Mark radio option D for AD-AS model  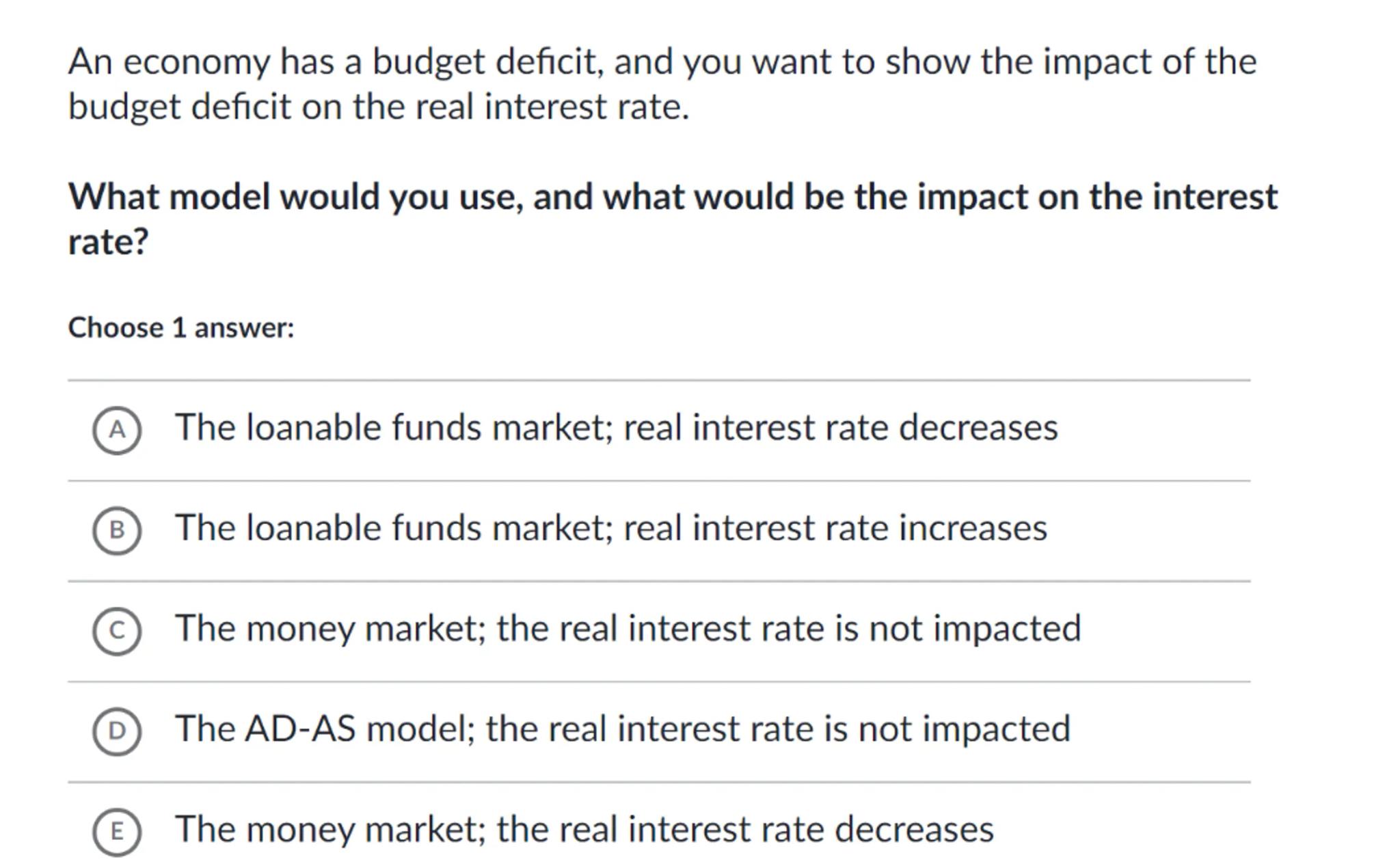pyautogui.click(x=117, y=731)
